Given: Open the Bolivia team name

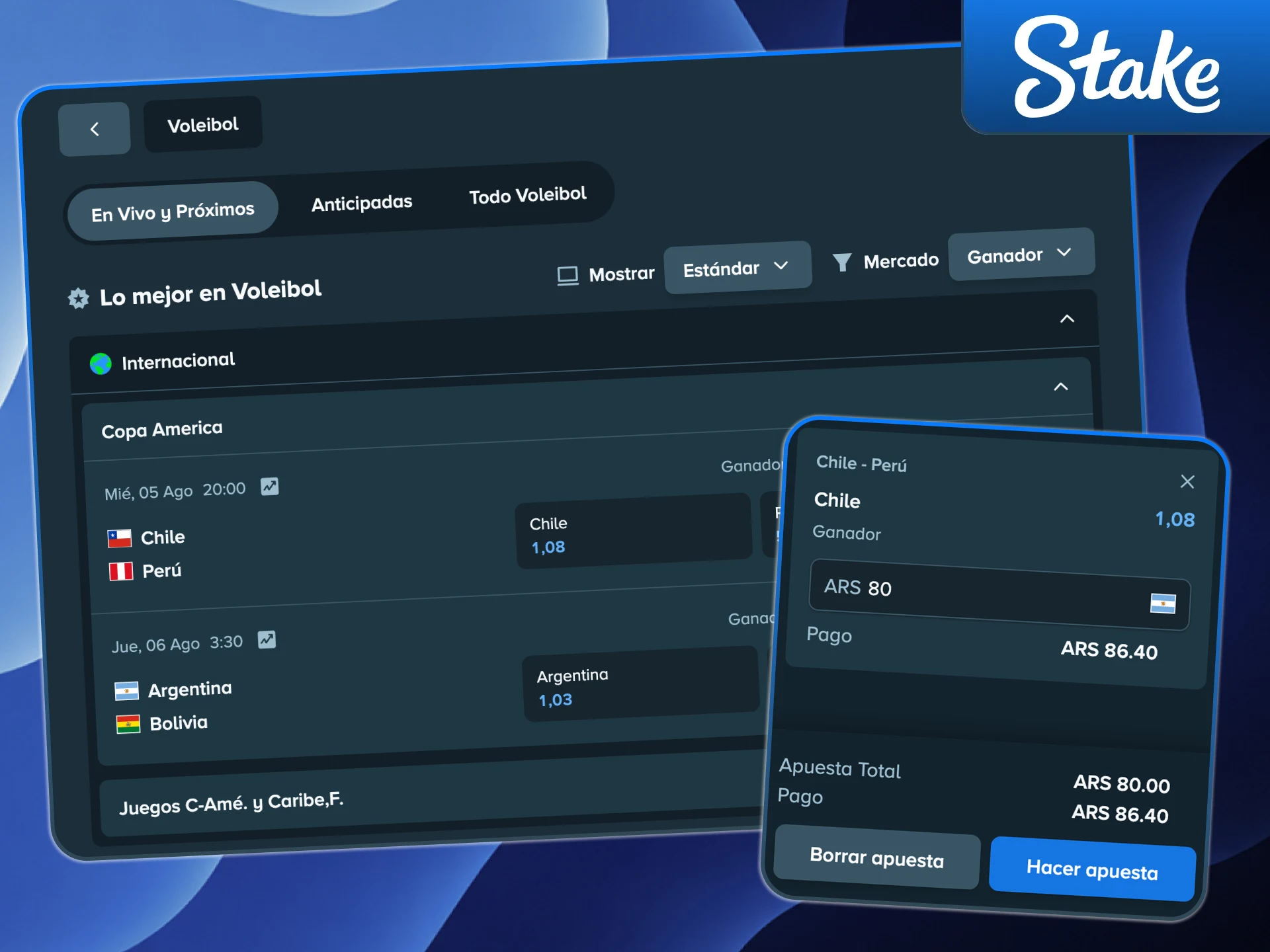Looking at the screenshot, I should tap(179, 723).
